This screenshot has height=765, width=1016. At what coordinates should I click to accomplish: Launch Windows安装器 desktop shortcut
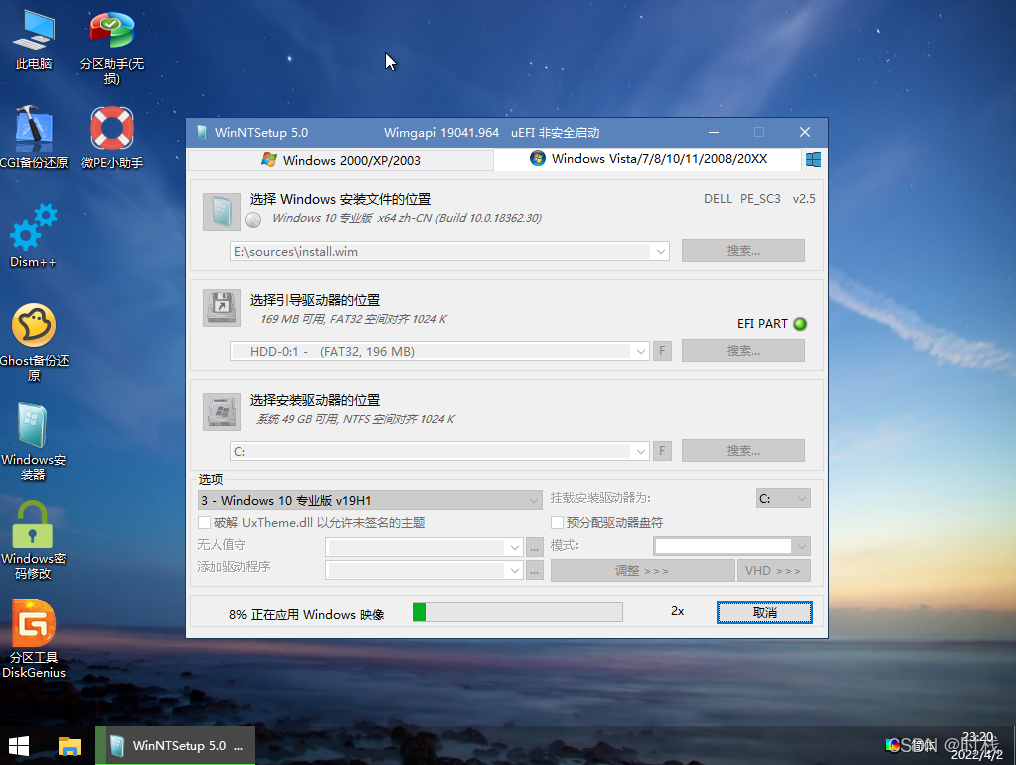pos(34,442)
